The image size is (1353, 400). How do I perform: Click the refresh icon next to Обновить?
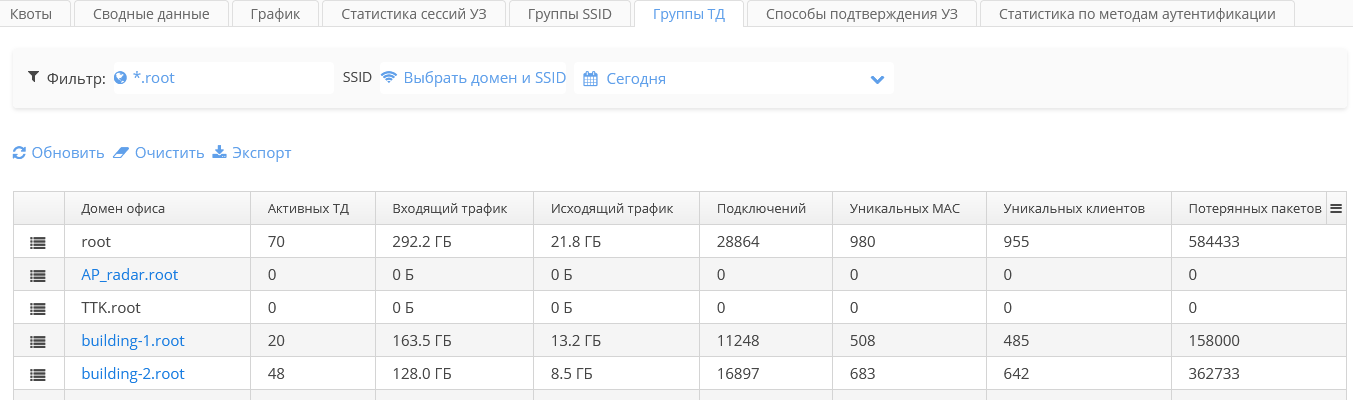19,153
